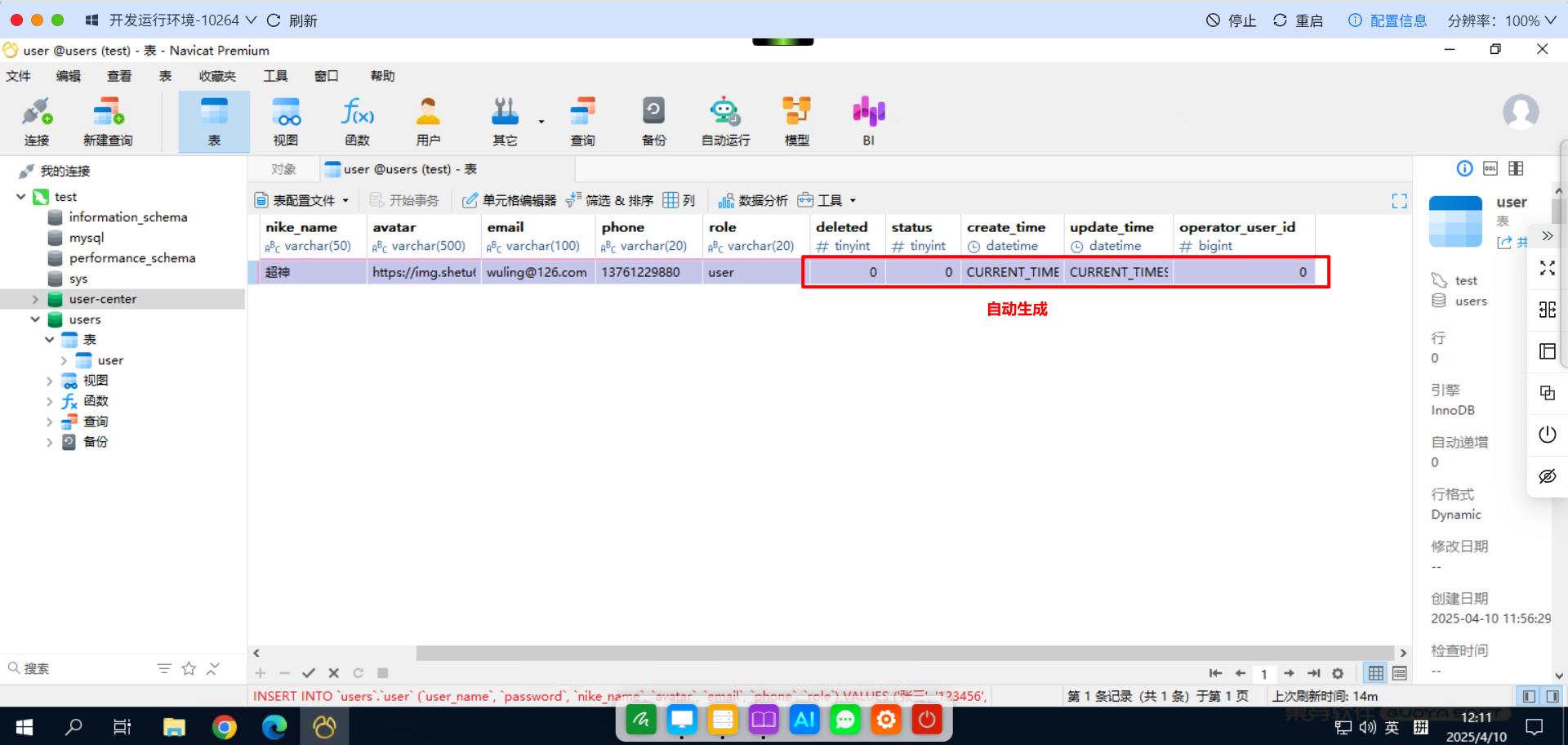This screenshot has width=1568, height=745.
Task: Click the page number input box
Action: [1263, 673]
